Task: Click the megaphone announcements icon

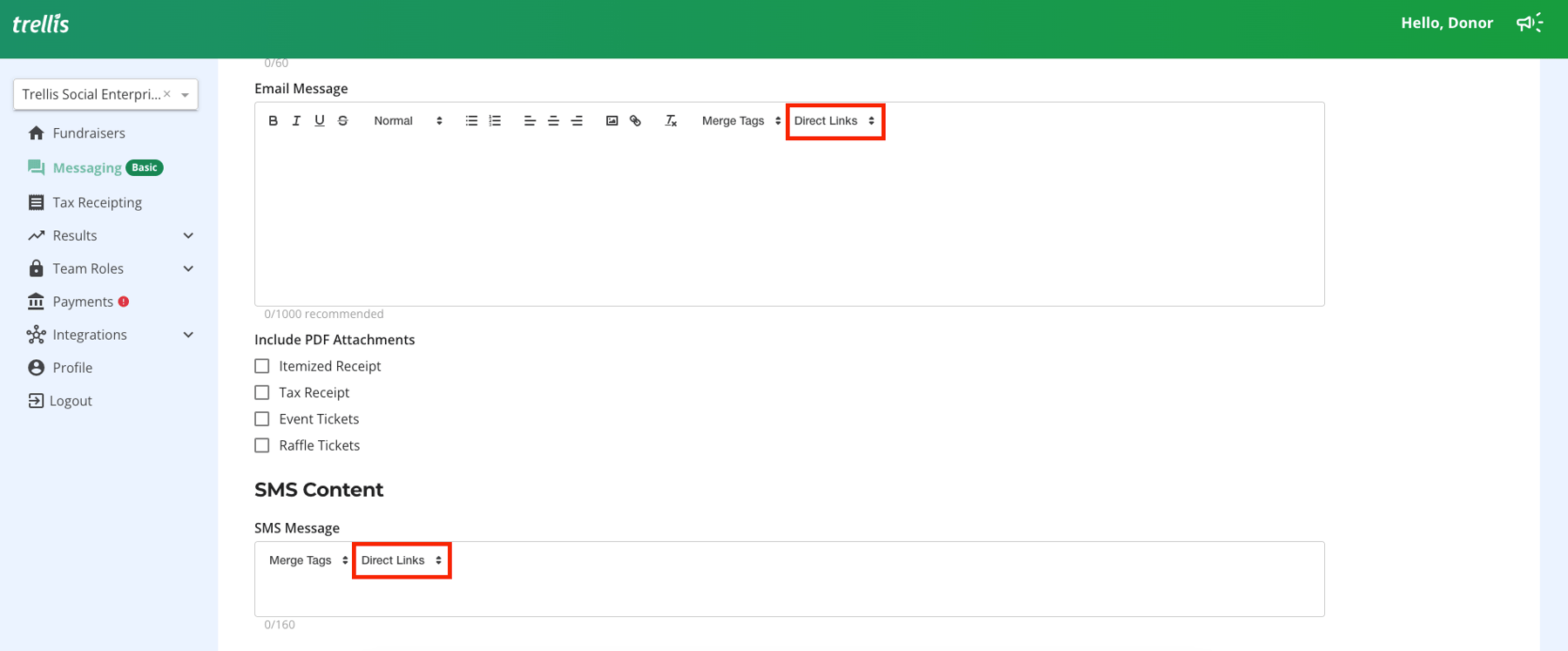Action: coord(1530,23)
